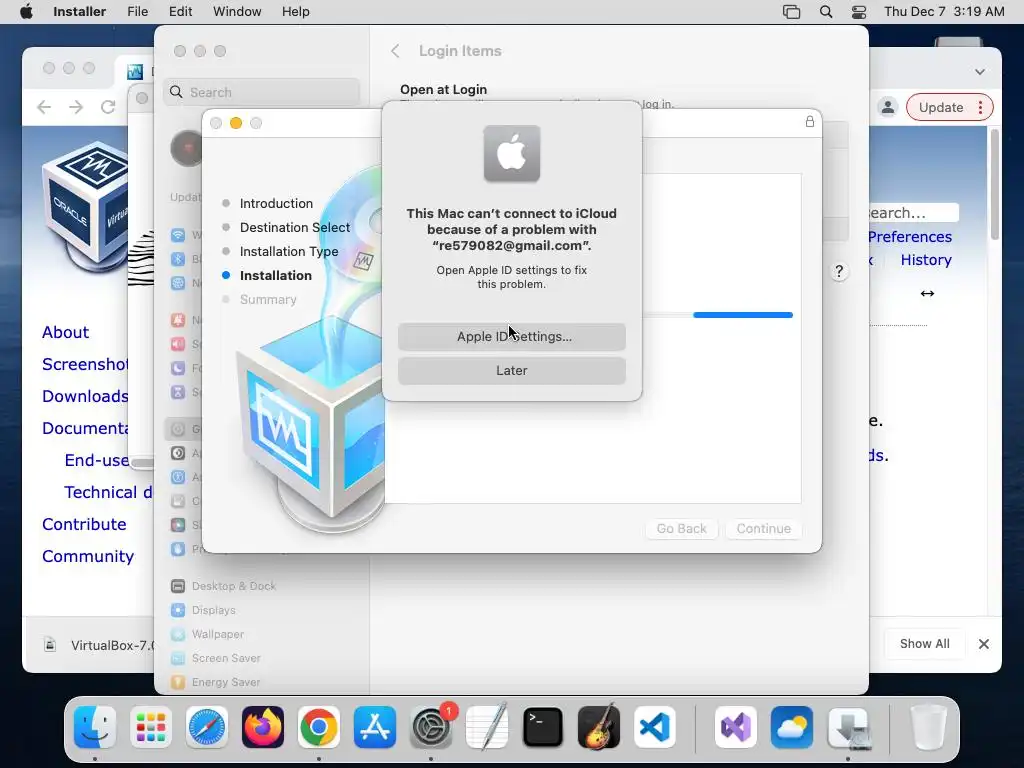1024x768 pixels.
Task: Click Chrome Update button
Action: click(x=940, y=108)
